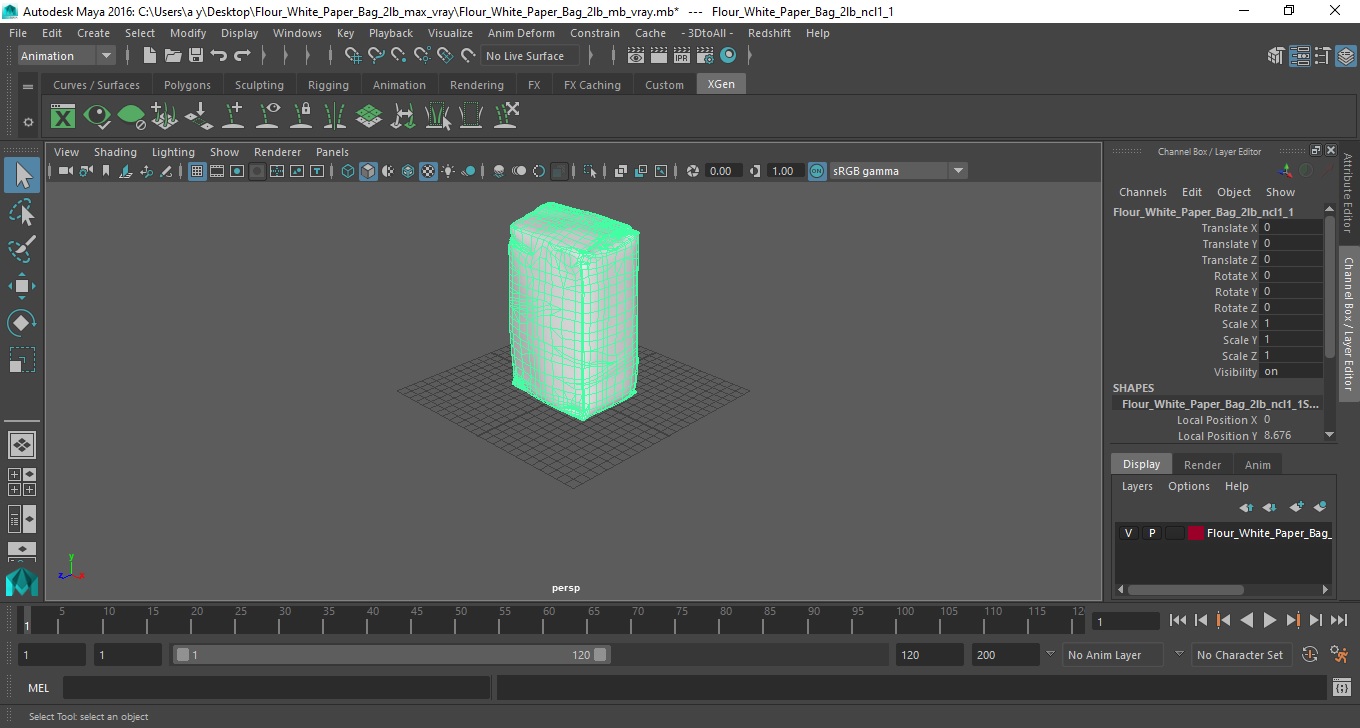
Task: Click the viewport select camera icon
Action: pos(65,171)
